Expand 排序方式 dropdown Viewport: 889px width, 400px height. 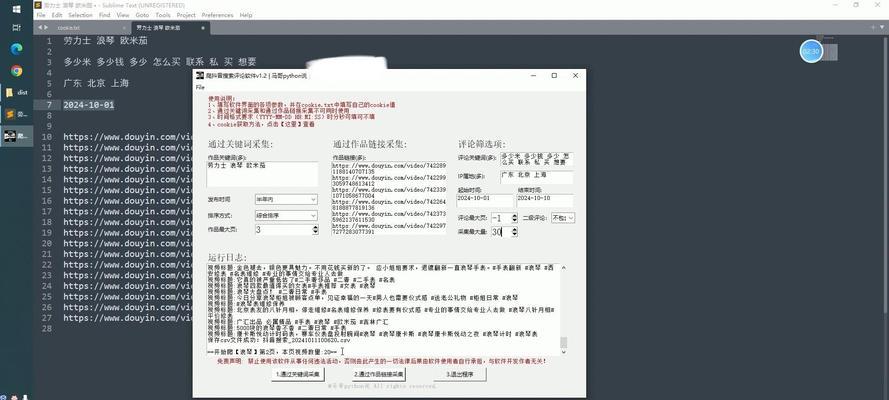pyautogui.click(x=313, y=216)
